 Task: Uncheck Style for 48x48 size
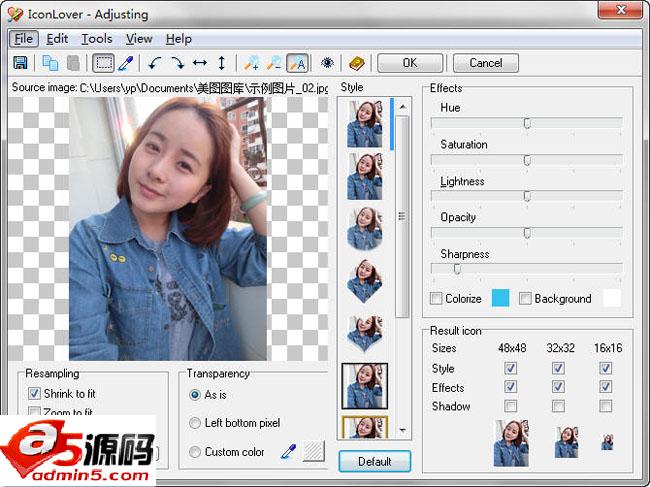(510, 368)
